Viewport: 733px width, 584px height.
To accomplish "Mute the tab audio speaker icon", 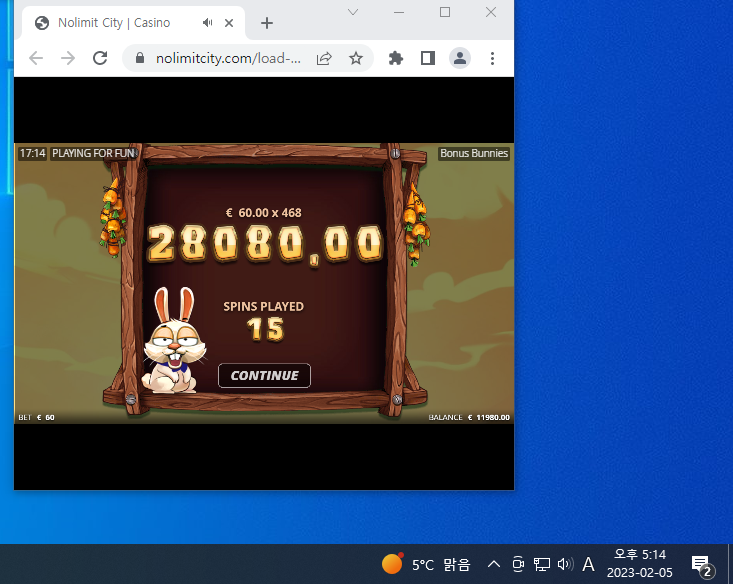I will pyautogui.click(x=208, y=22).
